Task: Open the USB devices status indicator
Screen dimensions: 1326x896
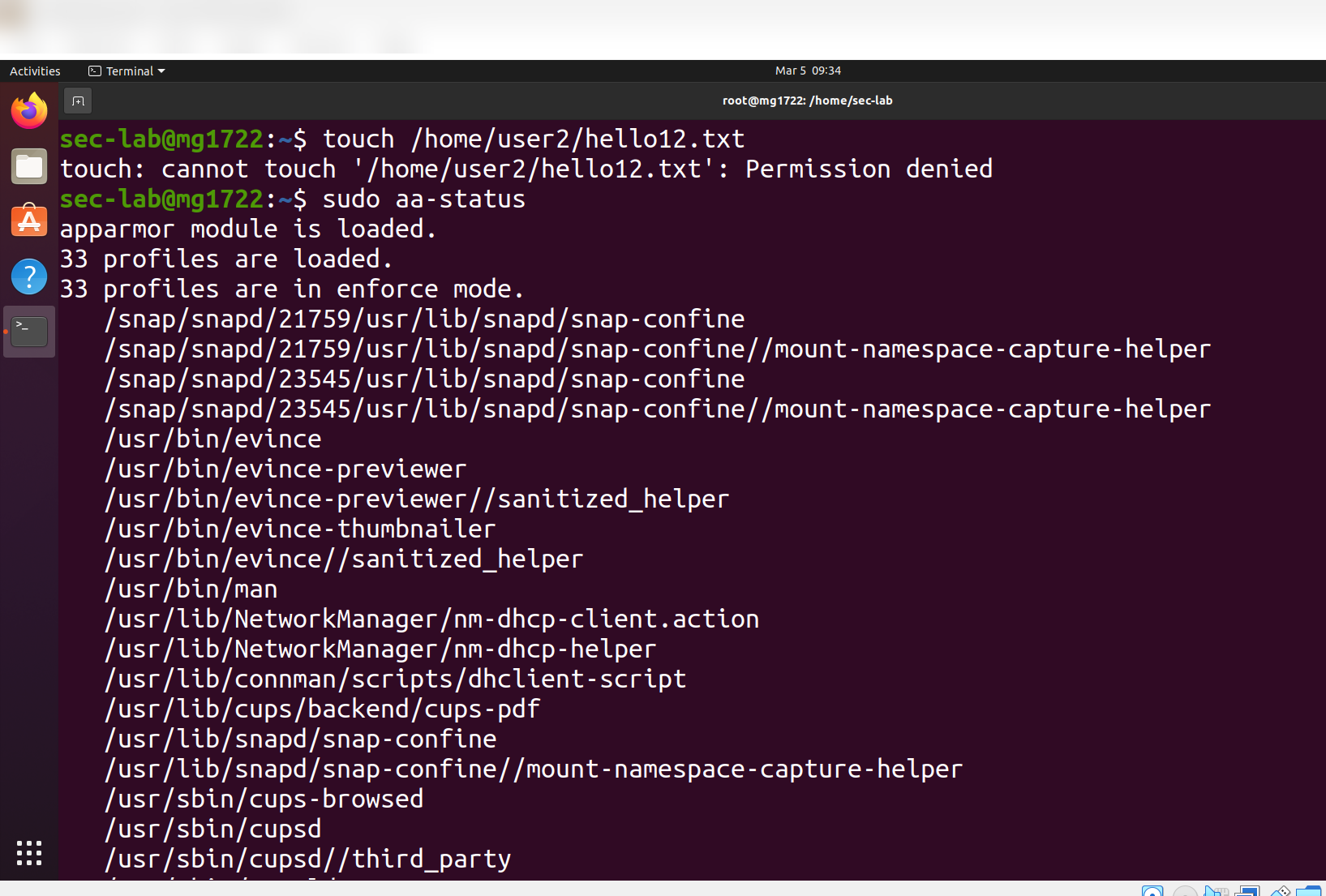Action: click(x=1281, y=890)
